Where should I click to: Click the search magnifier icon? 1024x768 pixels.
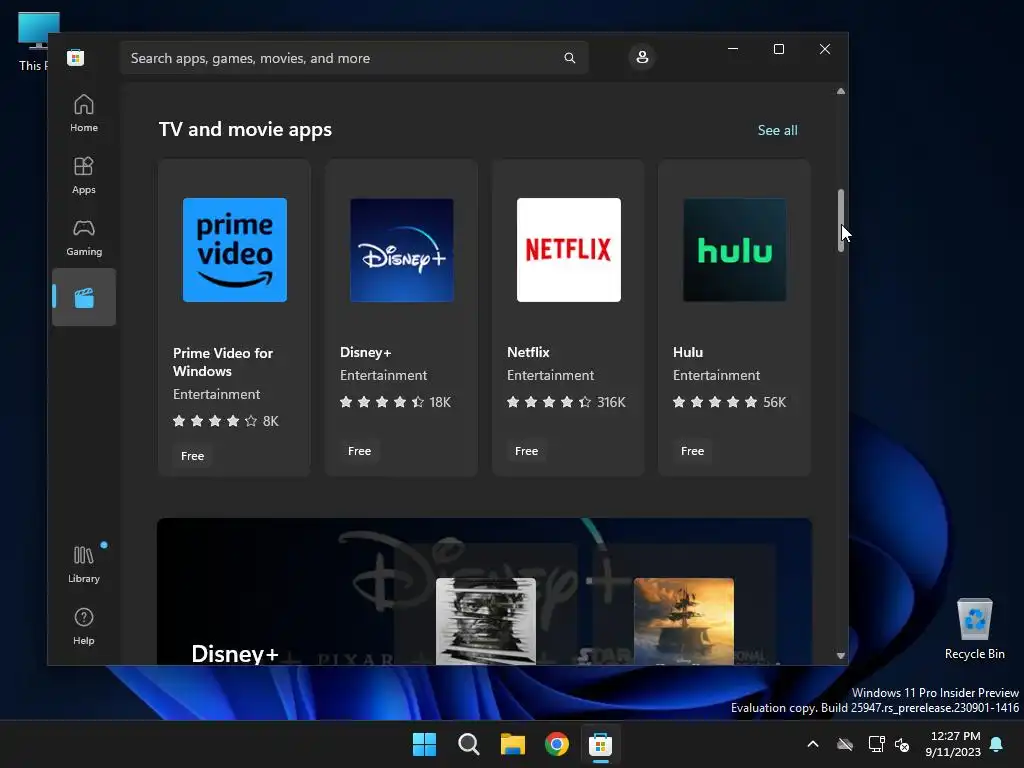tap(569, 58)
